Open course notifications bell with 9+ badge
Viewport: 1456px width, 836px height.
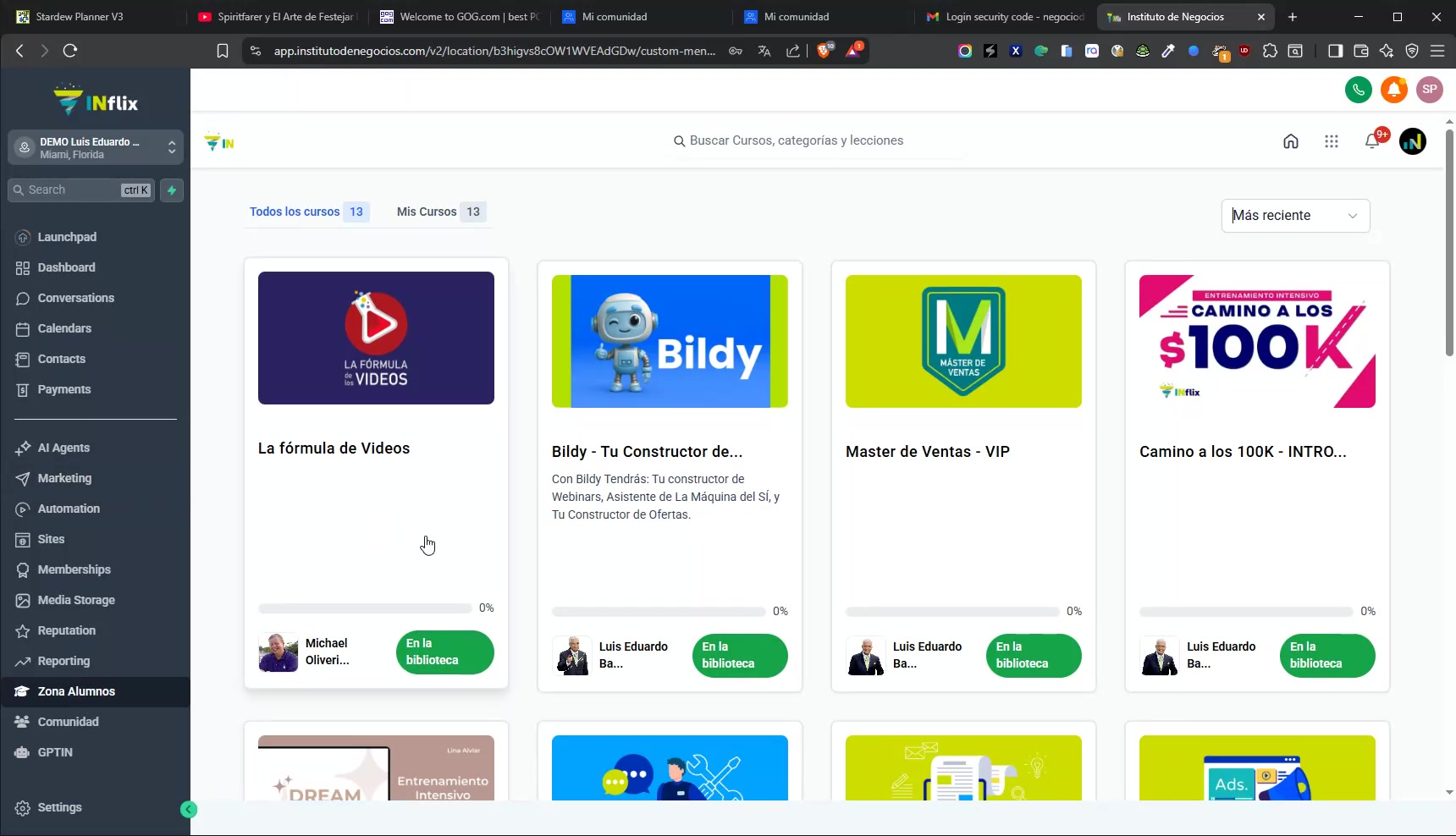tap(1372, 141)
